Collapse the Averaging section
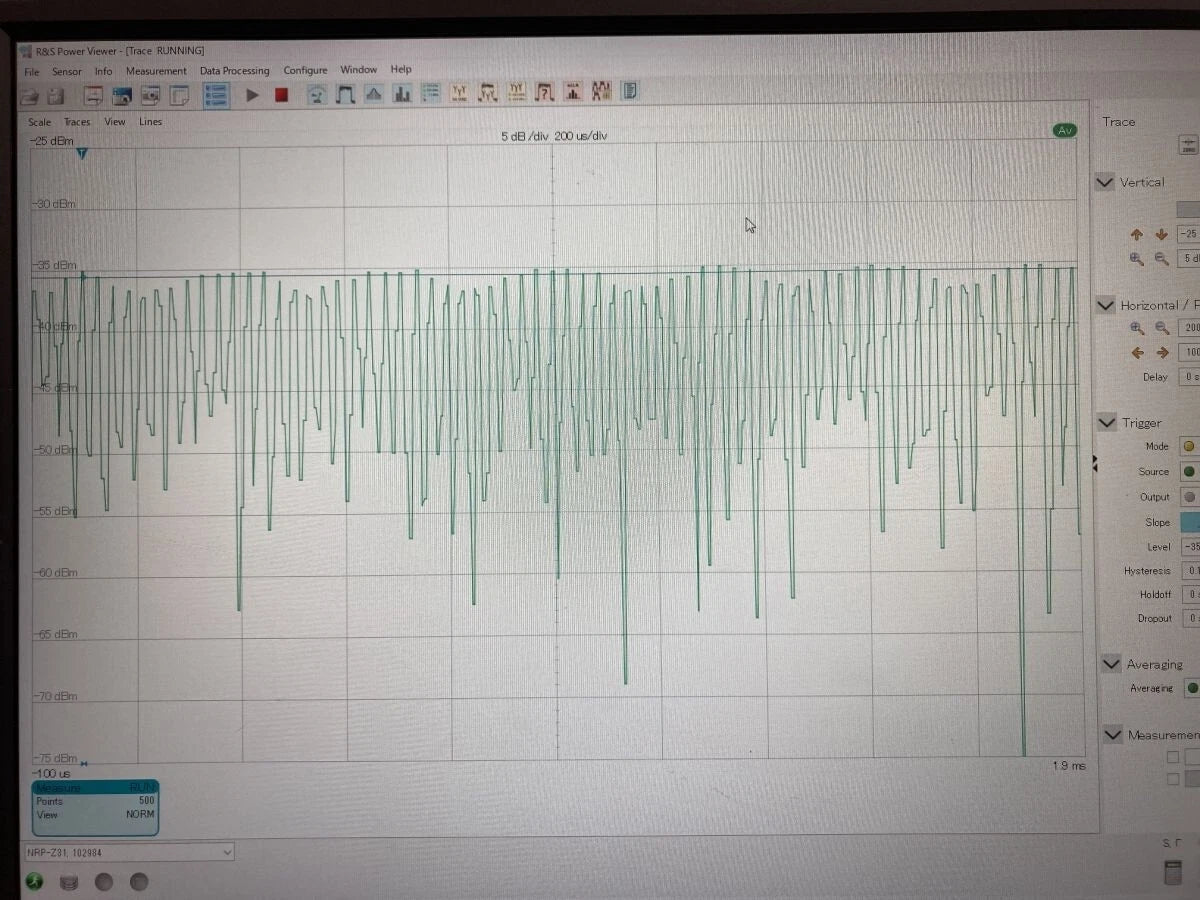 click(1111, 664)
